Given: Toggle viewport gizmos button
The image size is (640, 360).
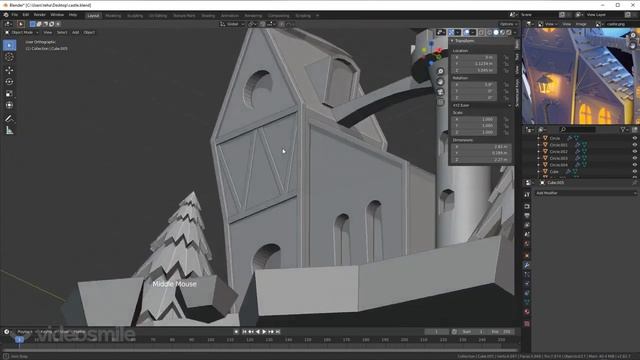Looking at the screenshot, I should click(451, 32).
